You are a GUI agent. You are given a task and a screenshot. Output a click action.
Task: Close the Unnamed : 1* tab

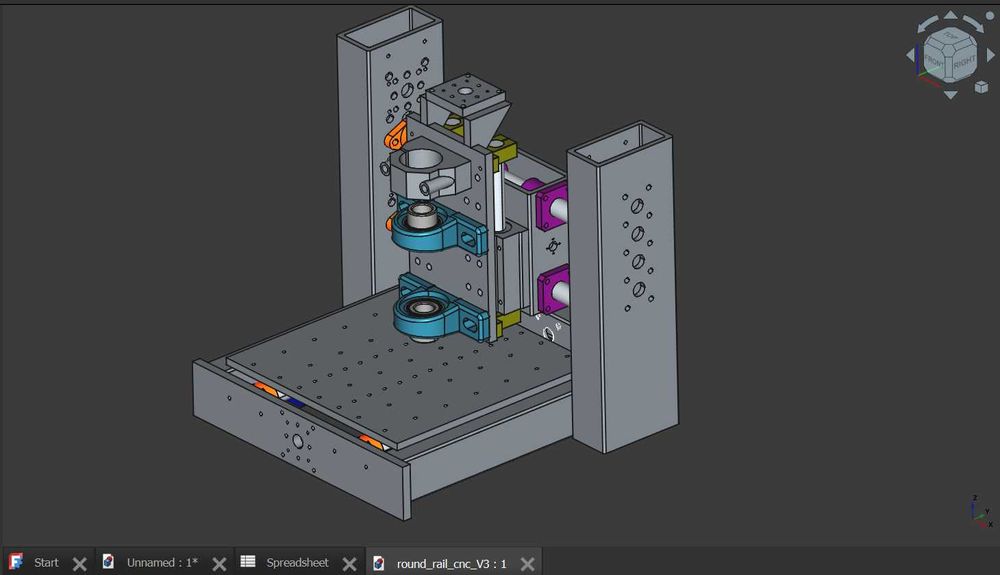click(x=219, y=564)
